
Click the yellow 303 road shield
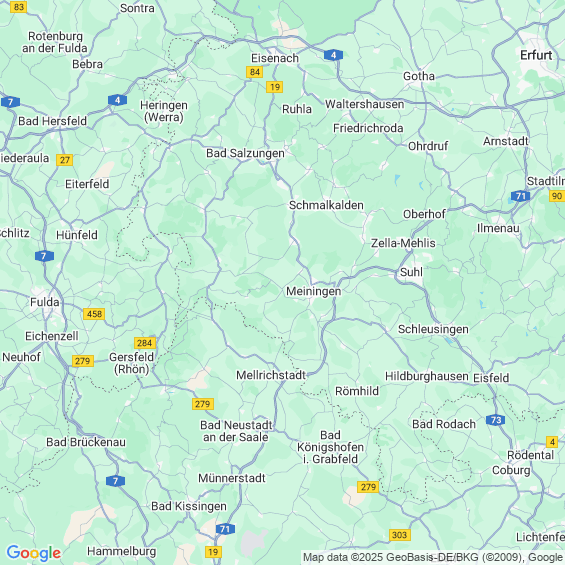[x=400, y=535]
